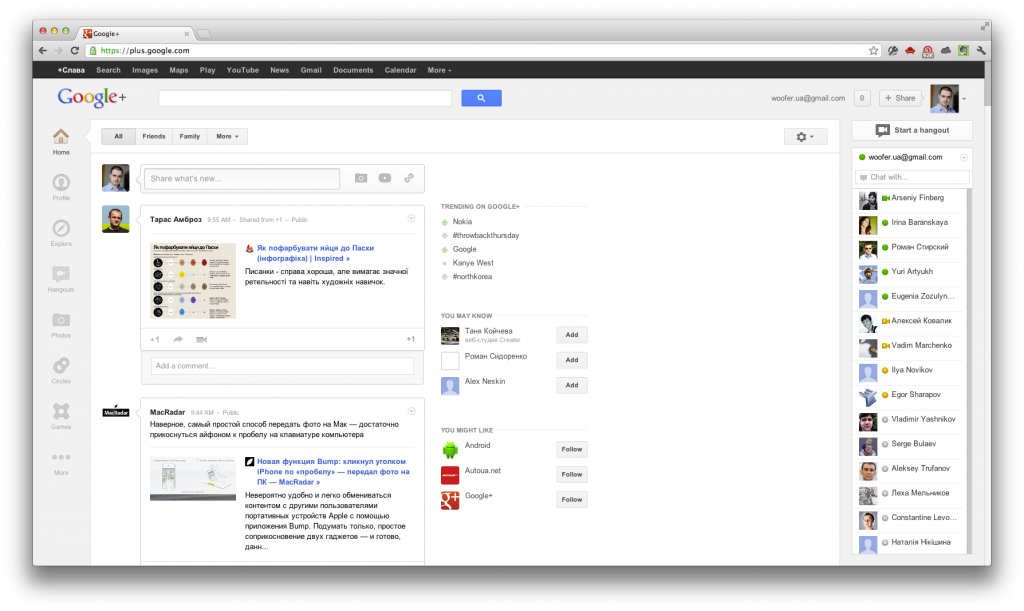Go back in the browser

coord(42,50)
